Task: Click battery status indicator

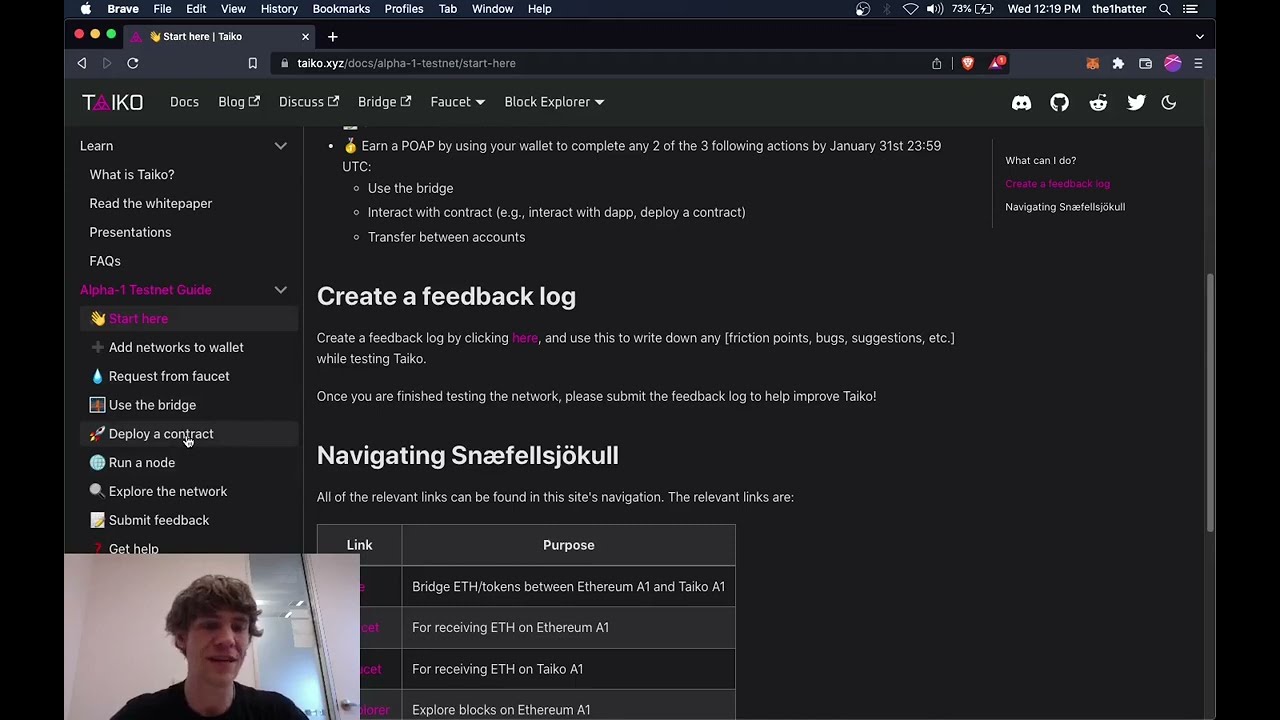Action: [x=972, y=9]
